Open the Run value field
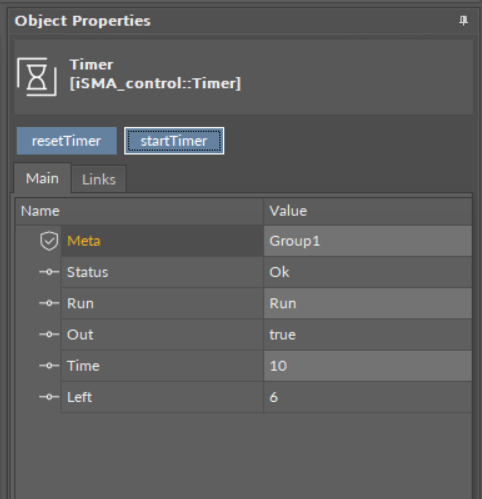This screenshot has height=499, width=482. pyautogui.click(x=368, y=303)
